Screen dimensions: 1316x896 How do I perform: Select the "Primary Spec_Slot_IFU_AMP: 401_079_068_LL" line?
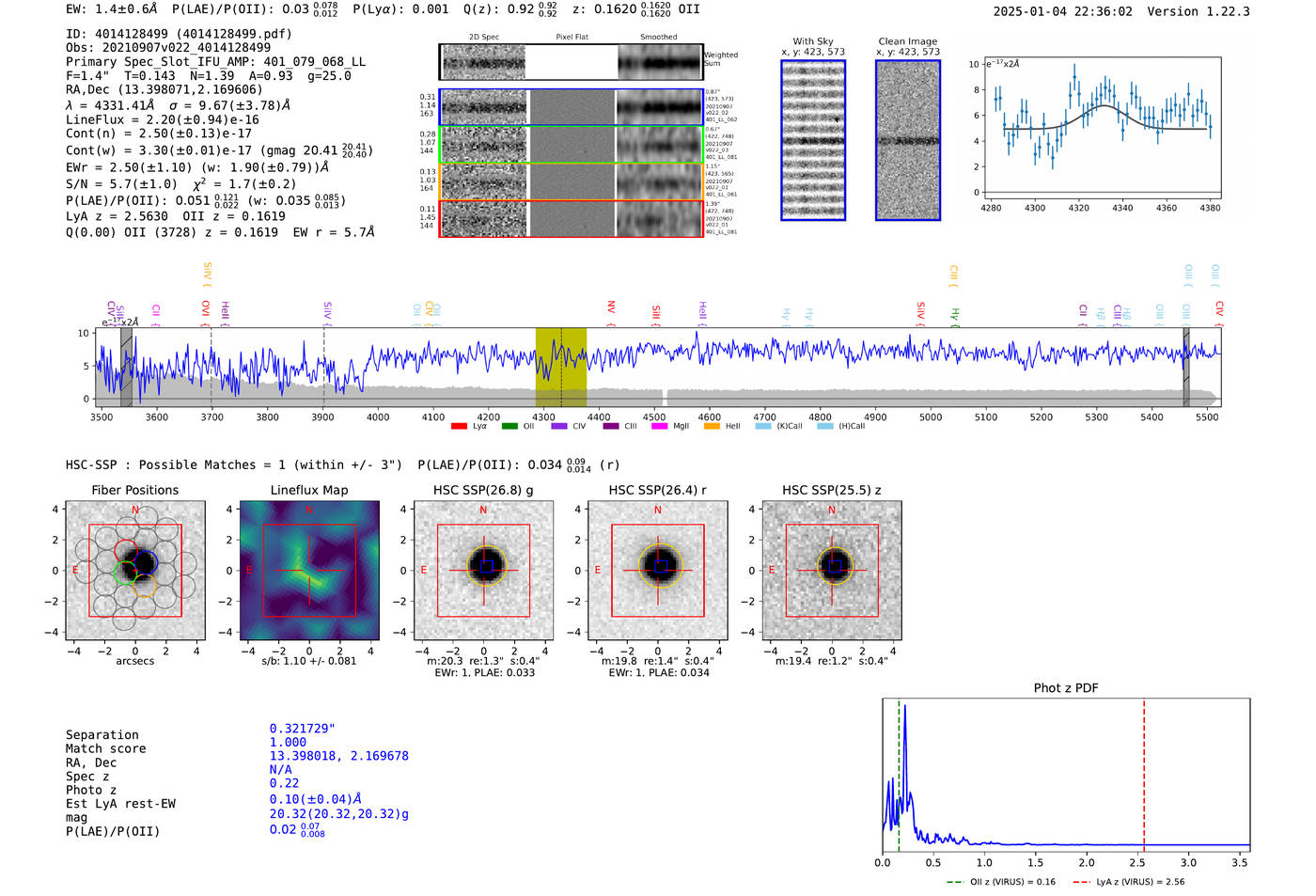click(215, 62)
